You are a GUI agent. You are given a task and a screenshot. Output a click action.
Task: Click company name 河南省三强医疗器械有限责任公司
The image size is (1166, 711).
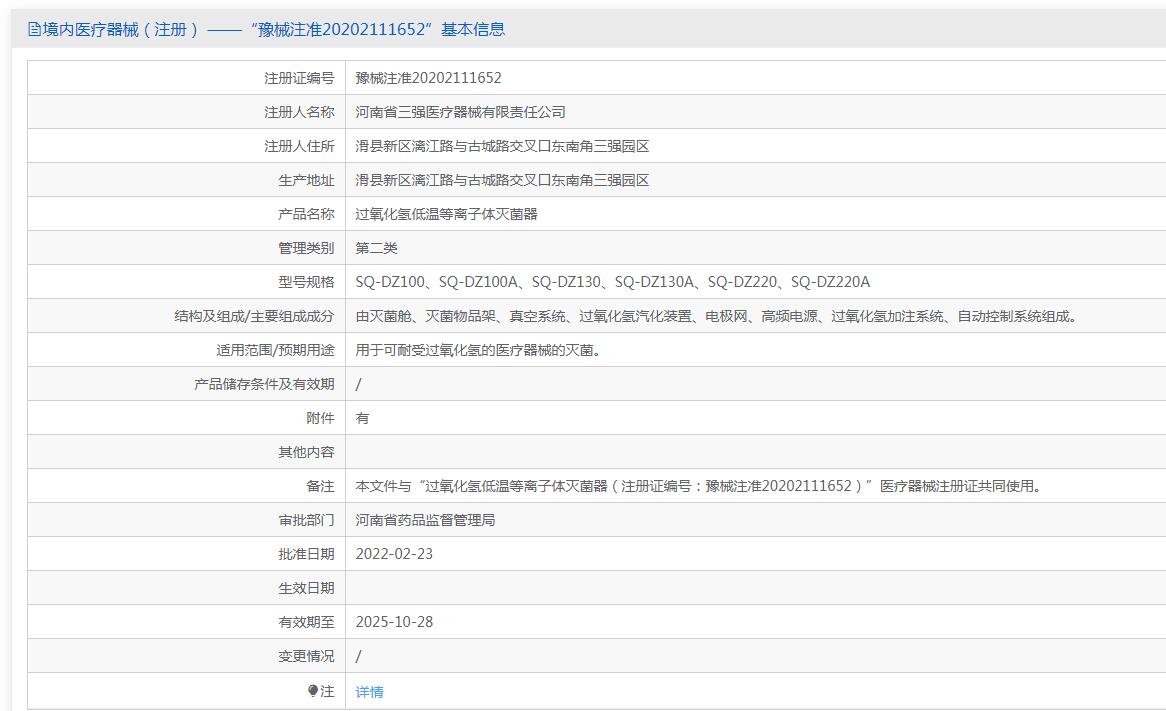[460, 112]
